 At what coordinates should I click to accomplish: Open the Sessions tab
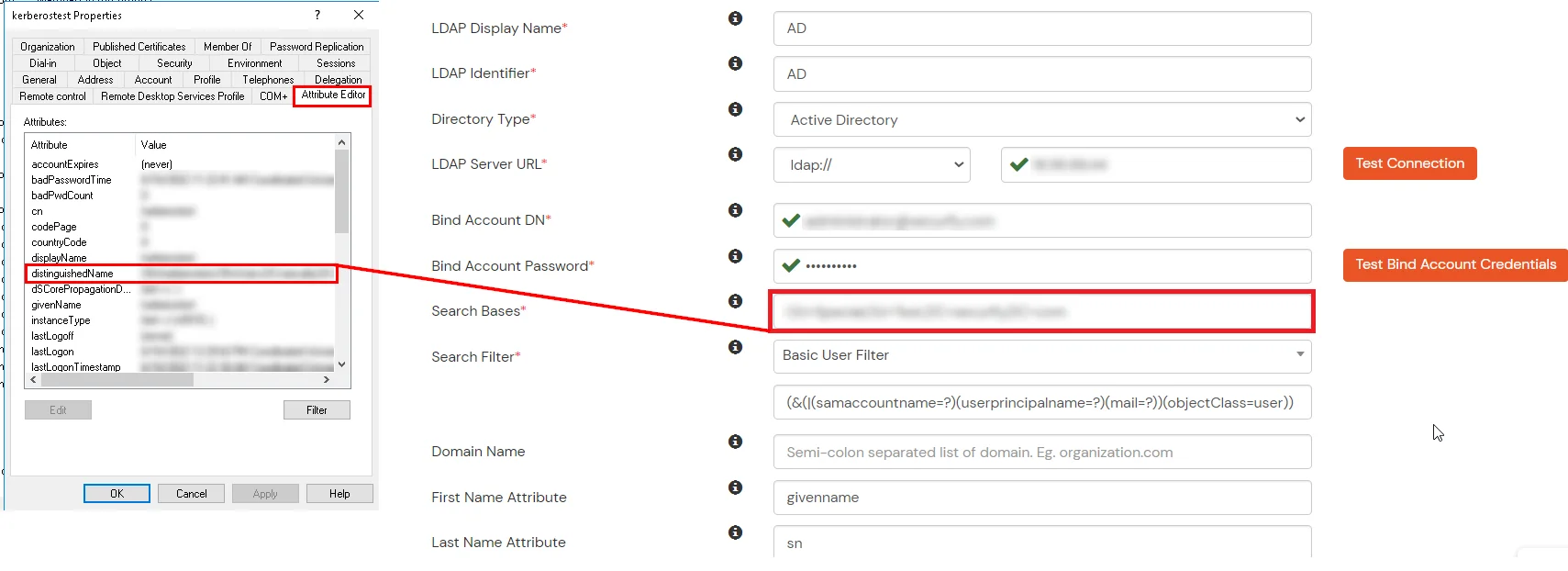click(336, 63)
